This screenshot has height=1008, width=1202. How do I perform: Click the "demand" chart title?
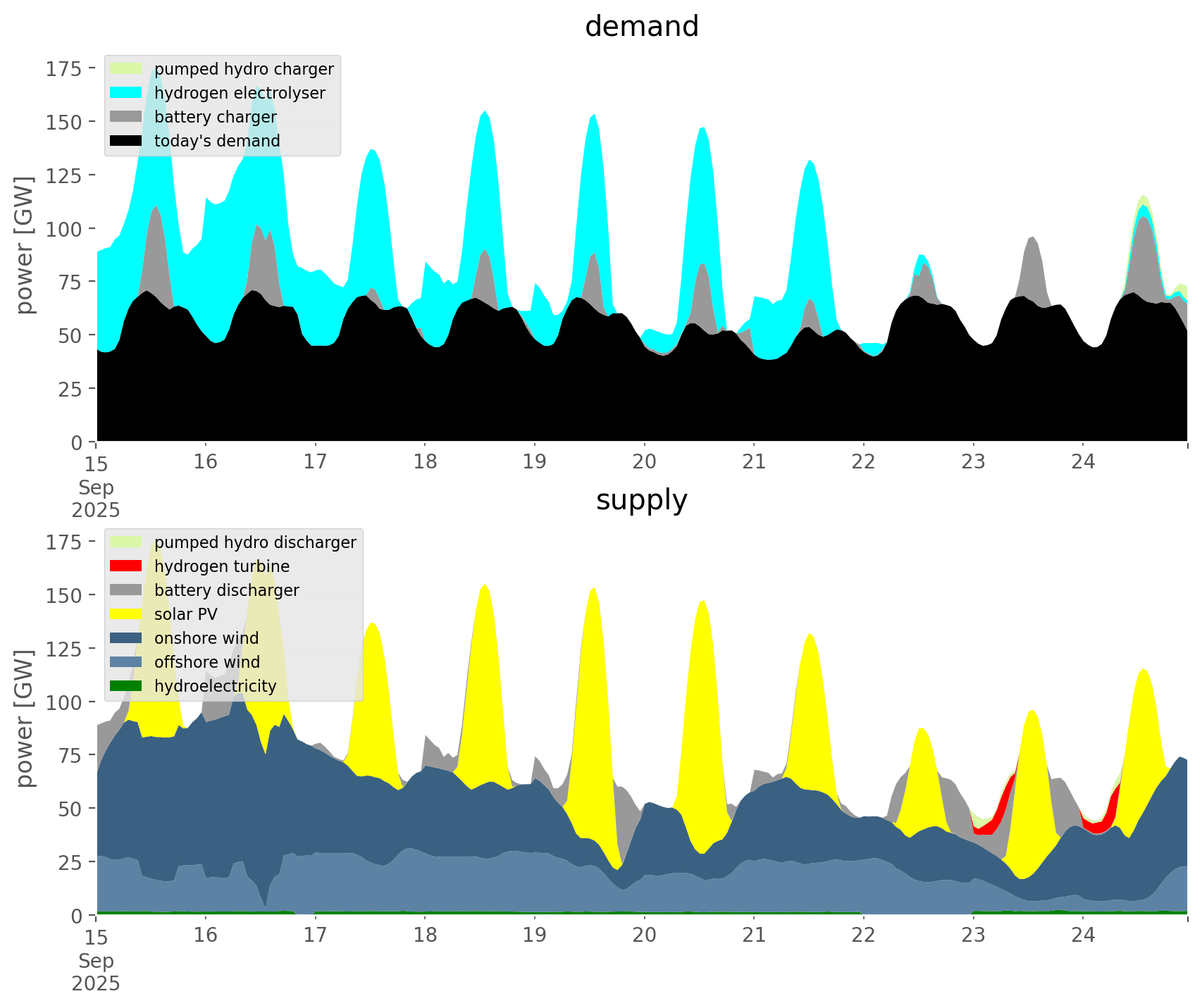click(641, 27)
